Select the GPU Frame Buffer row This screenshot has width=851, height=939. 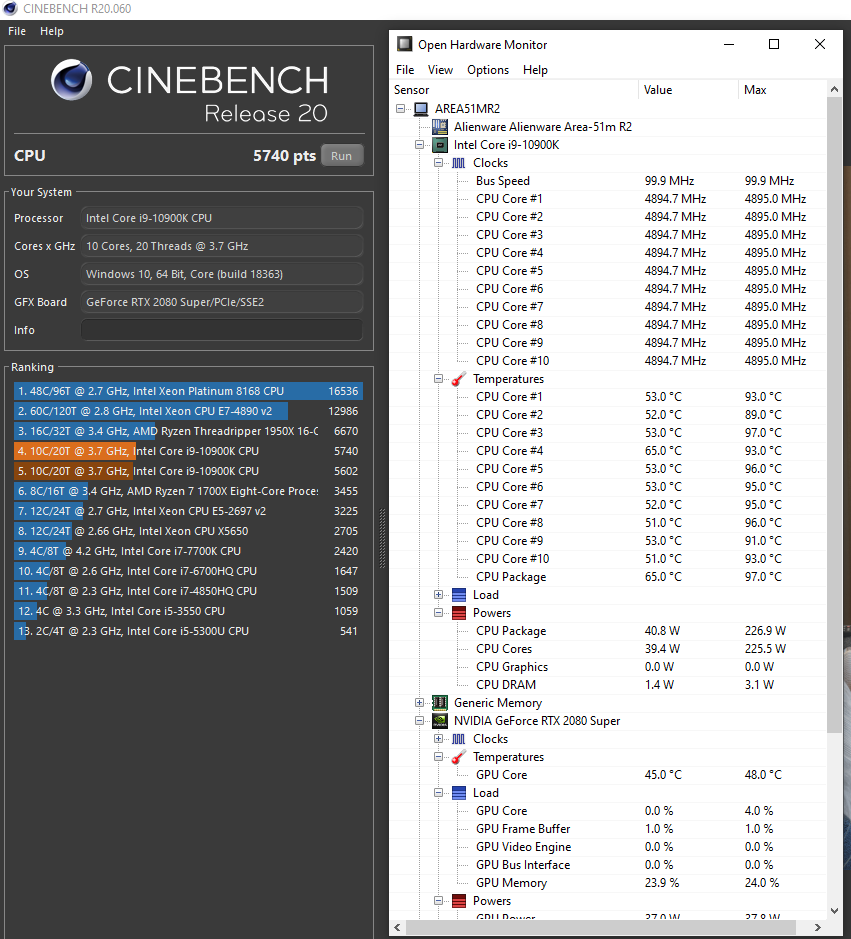pos(608,829)
